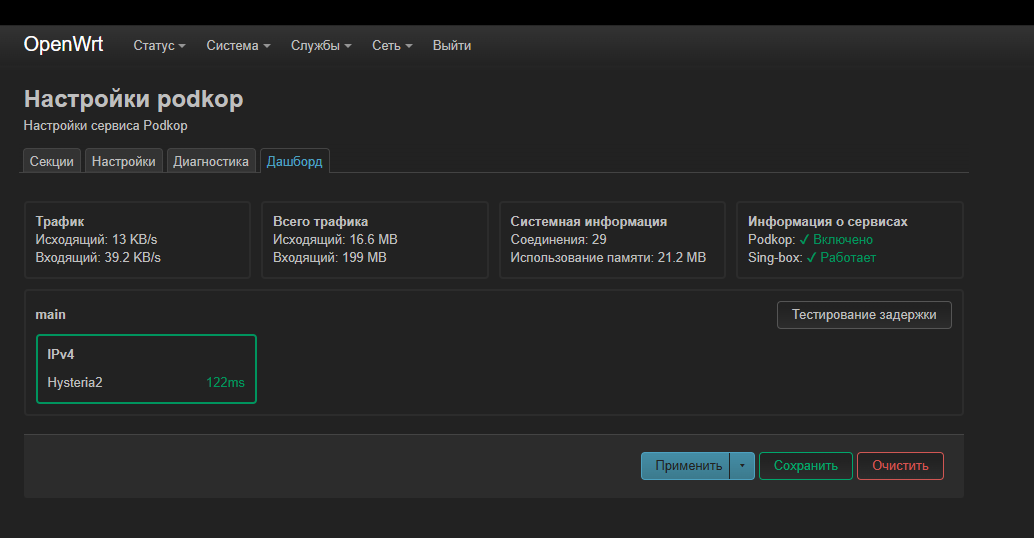1034x538 pixels.
Task: Click the 122ms latency value
Action: point(225,382)
